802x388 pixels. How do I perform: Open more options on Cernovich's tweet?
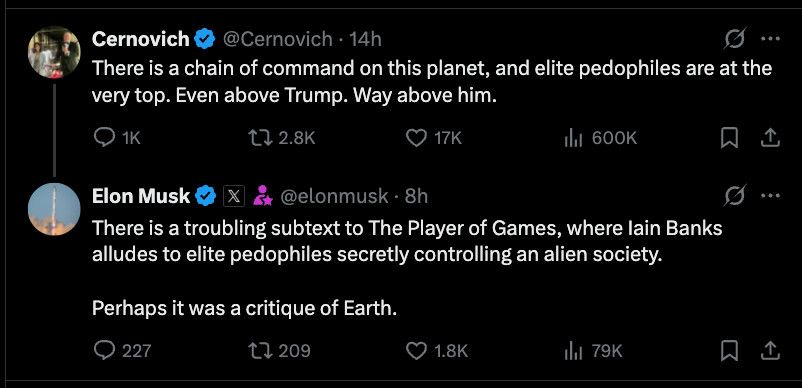[x=770, y=39]
